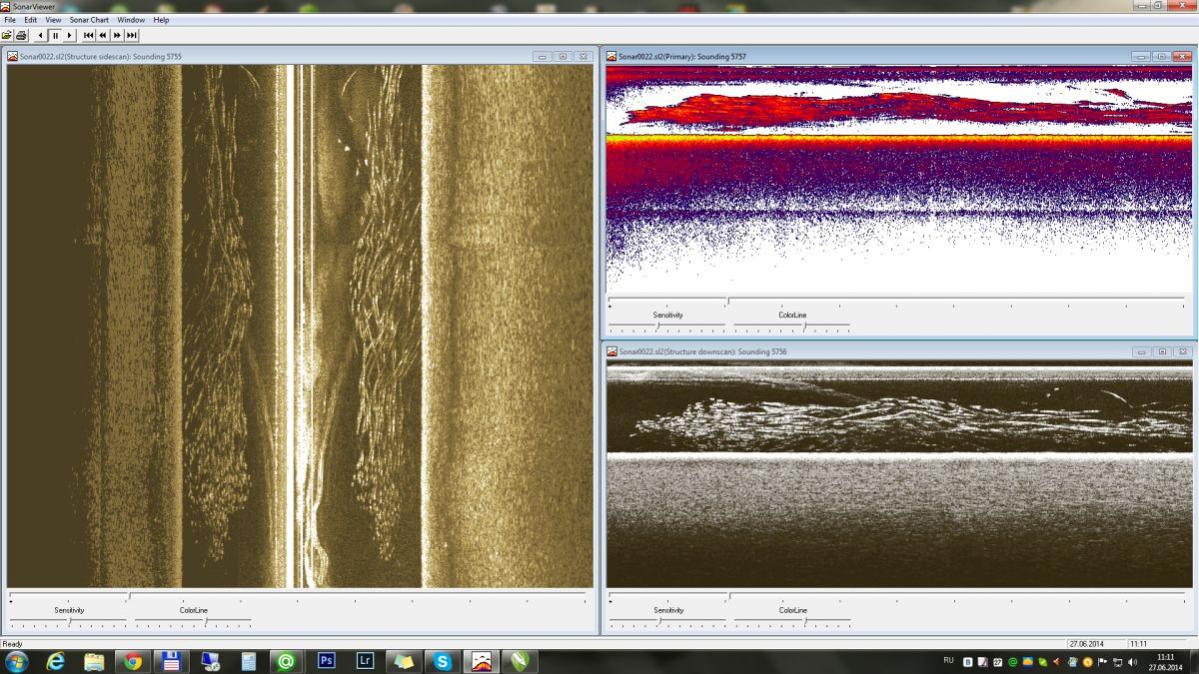Click the sidescan window Sensitivity slider
The width and height of the screenshot is (1199, 674).
pyautogui.click(x=68, y=622)
